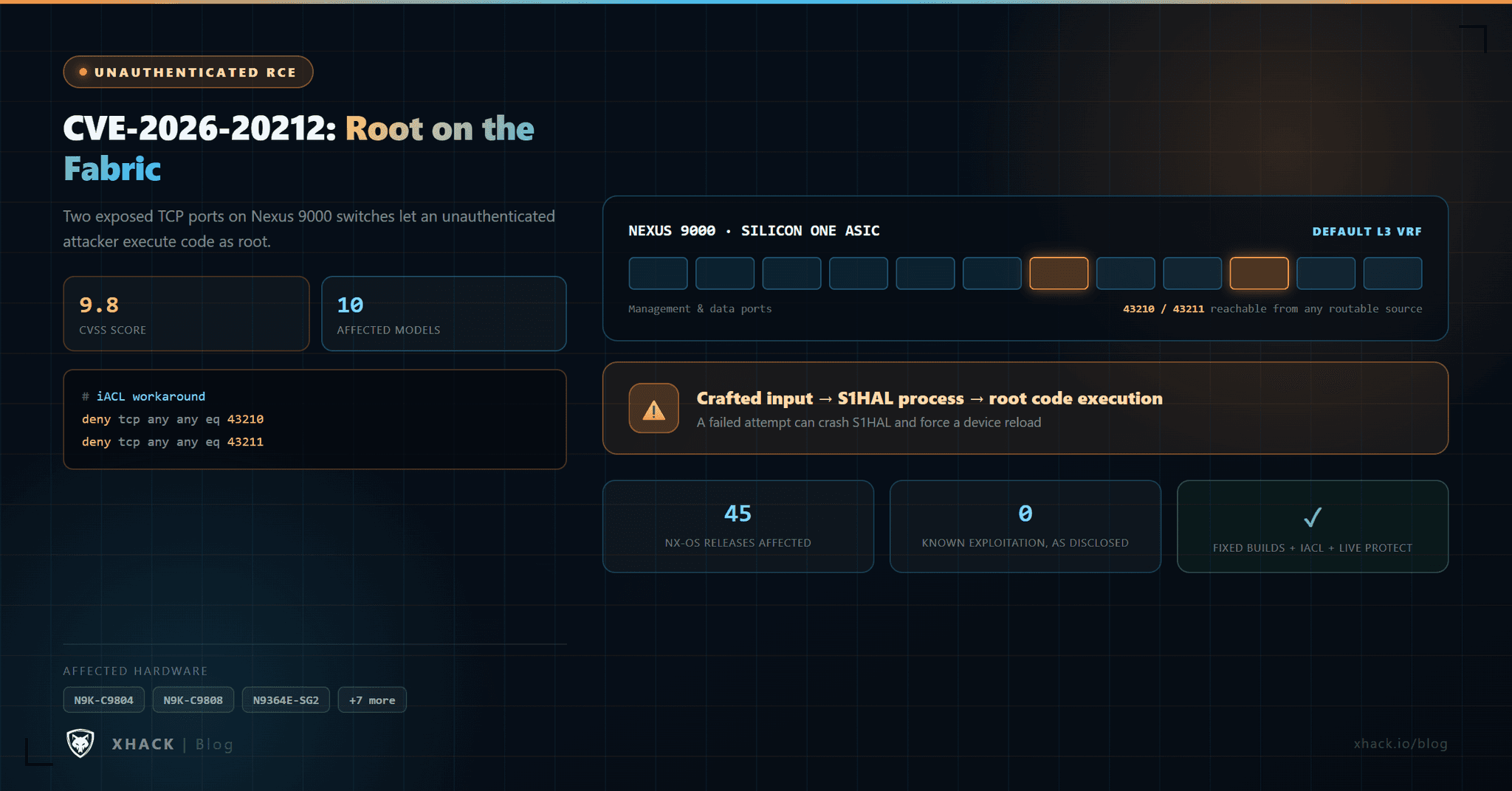Click the fixed builds + iACL card
Image resolution: width=1512 pixels, height=791 pixels.
1313,526
